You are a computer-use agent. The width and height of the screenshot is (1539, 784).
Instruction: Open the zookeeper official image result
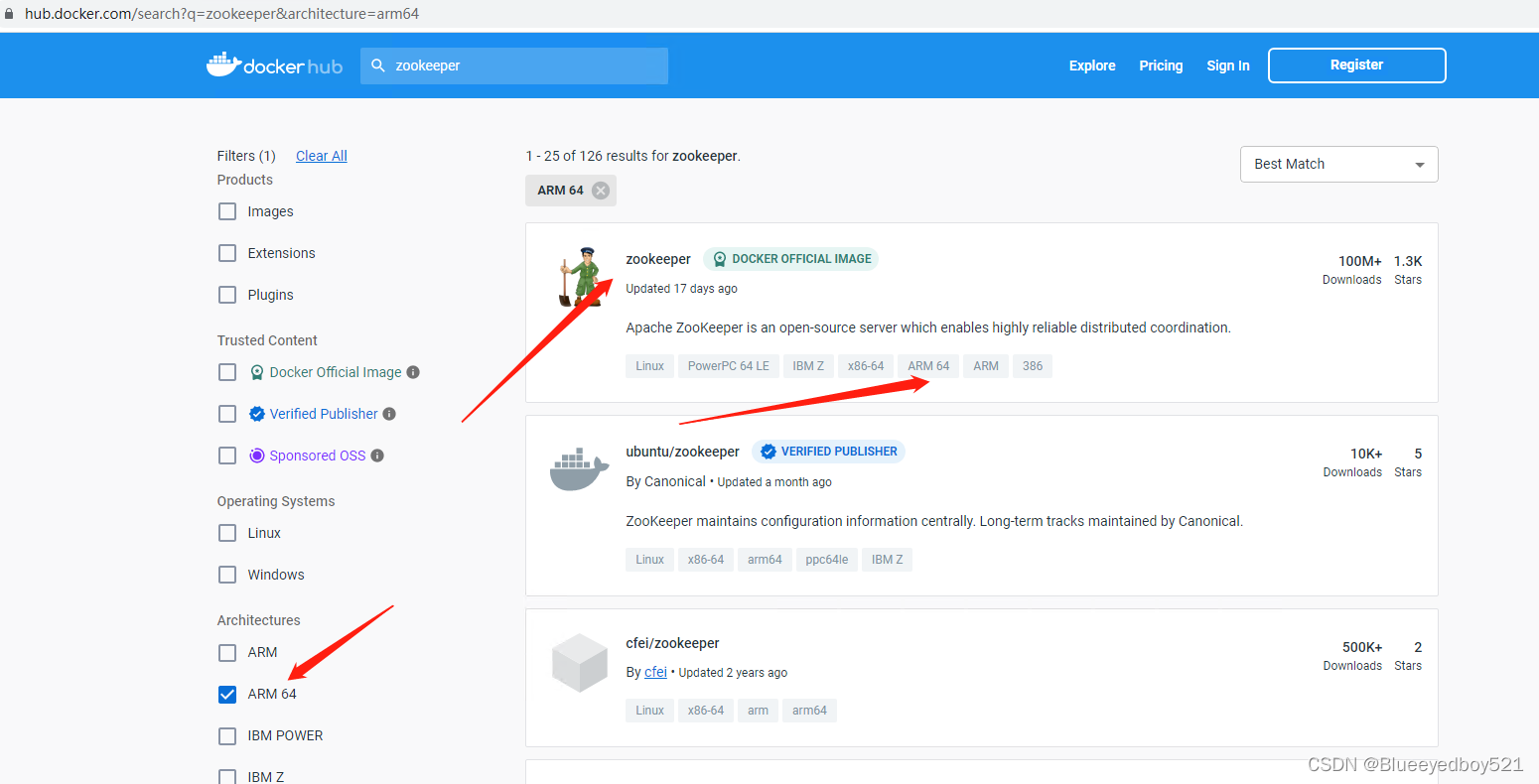click(658, 259)
